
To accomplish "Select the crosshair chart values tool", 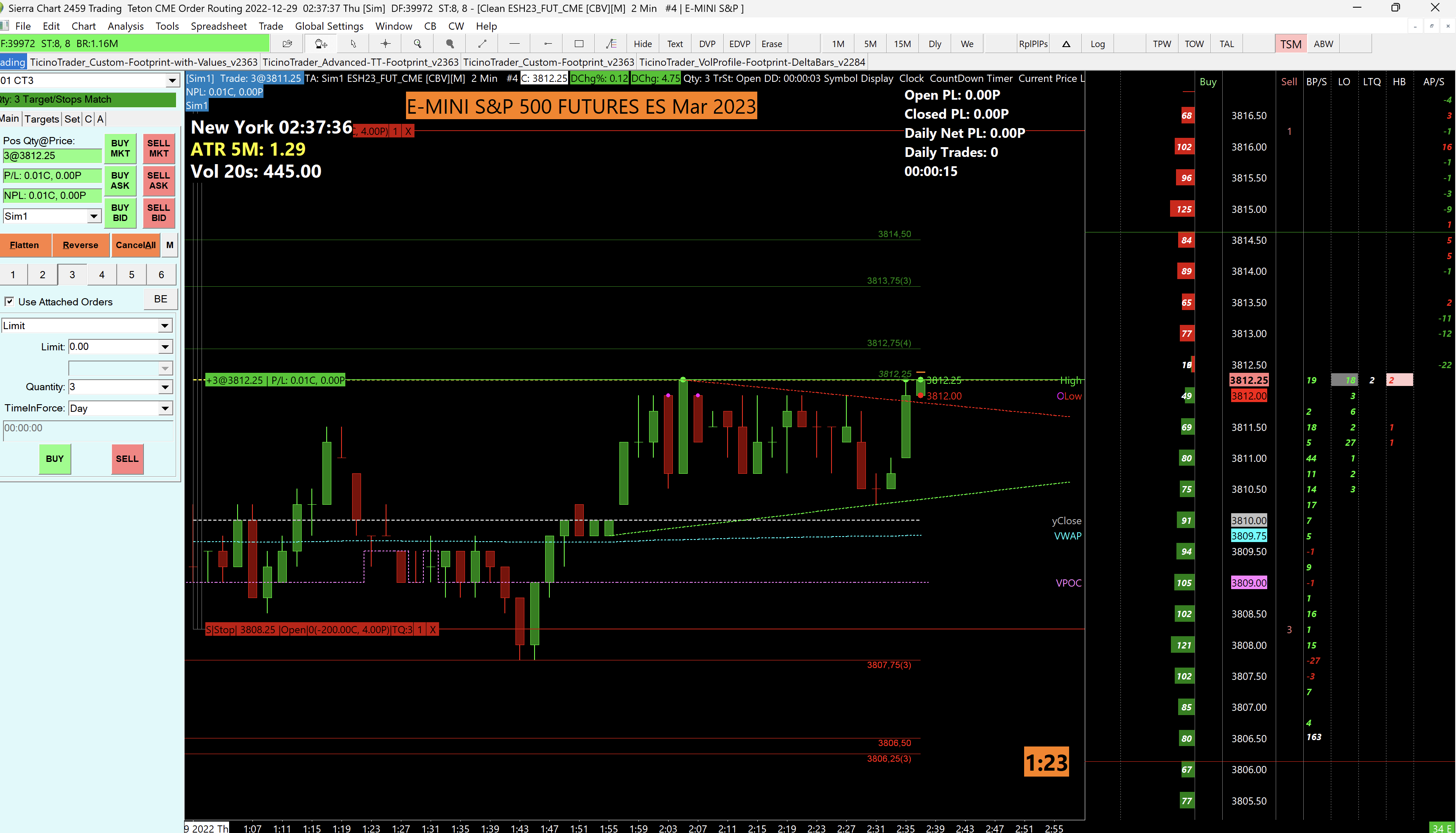I will [x=386, y=44].
